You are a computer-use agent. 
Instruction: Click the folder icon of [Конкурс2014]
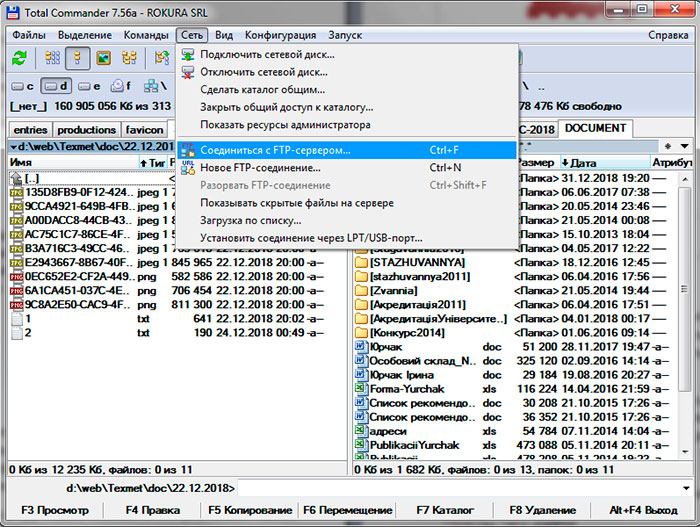point(361,333)
